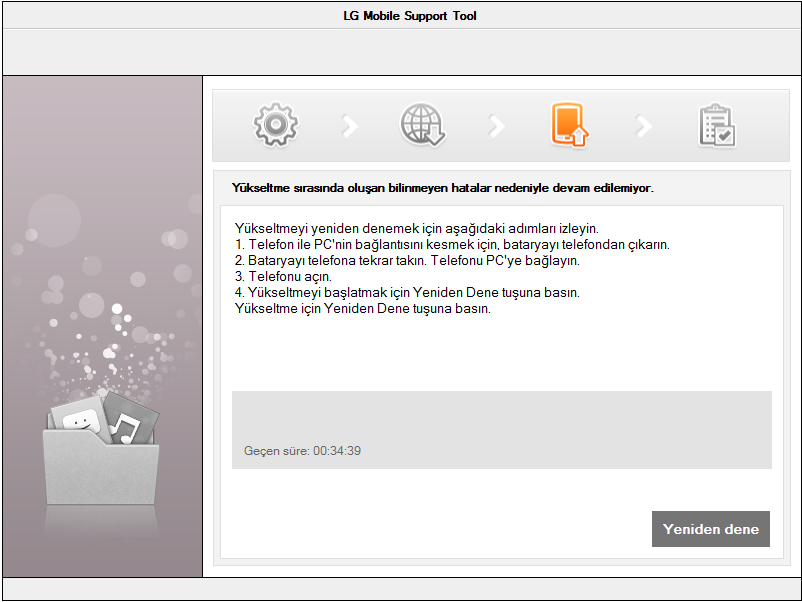Click the orange phone upgrade step icon
Screen dimensions: 802x602
pos(569,125)
